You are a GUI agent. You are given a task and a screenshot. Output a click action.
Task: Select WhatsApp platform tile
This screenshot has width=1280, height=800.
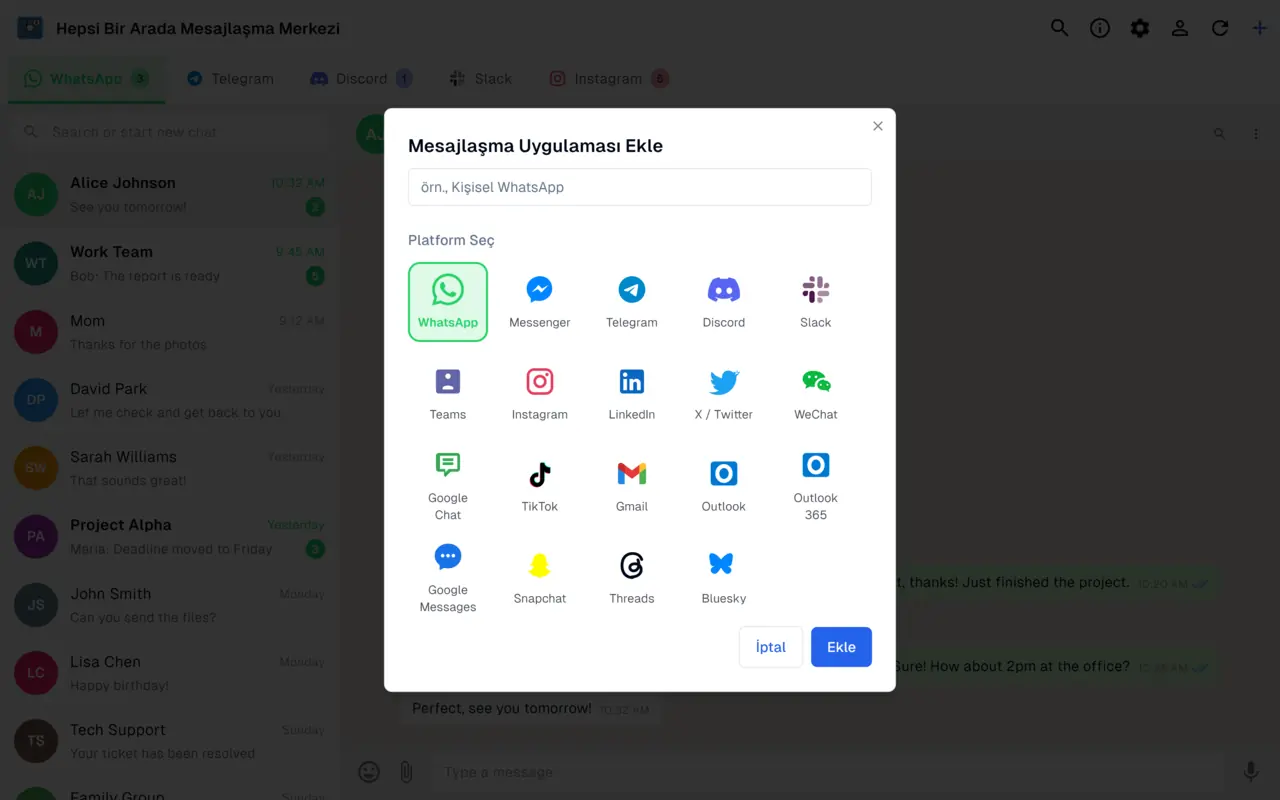coord(448,302)
